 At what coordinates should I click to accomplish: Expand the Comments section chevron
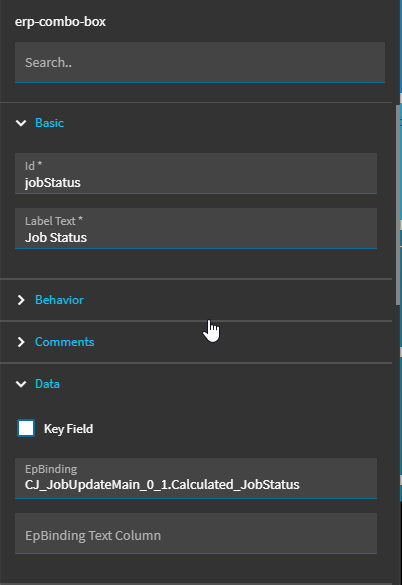[21, 342]
